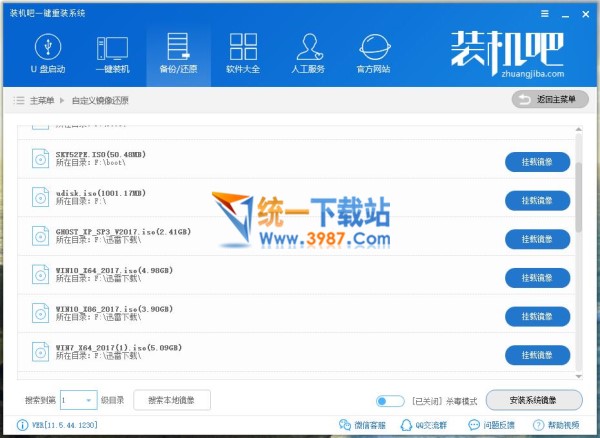Open the U盘启动 section
The width and height of the screenshot is (600, 438).
(48, 54)
